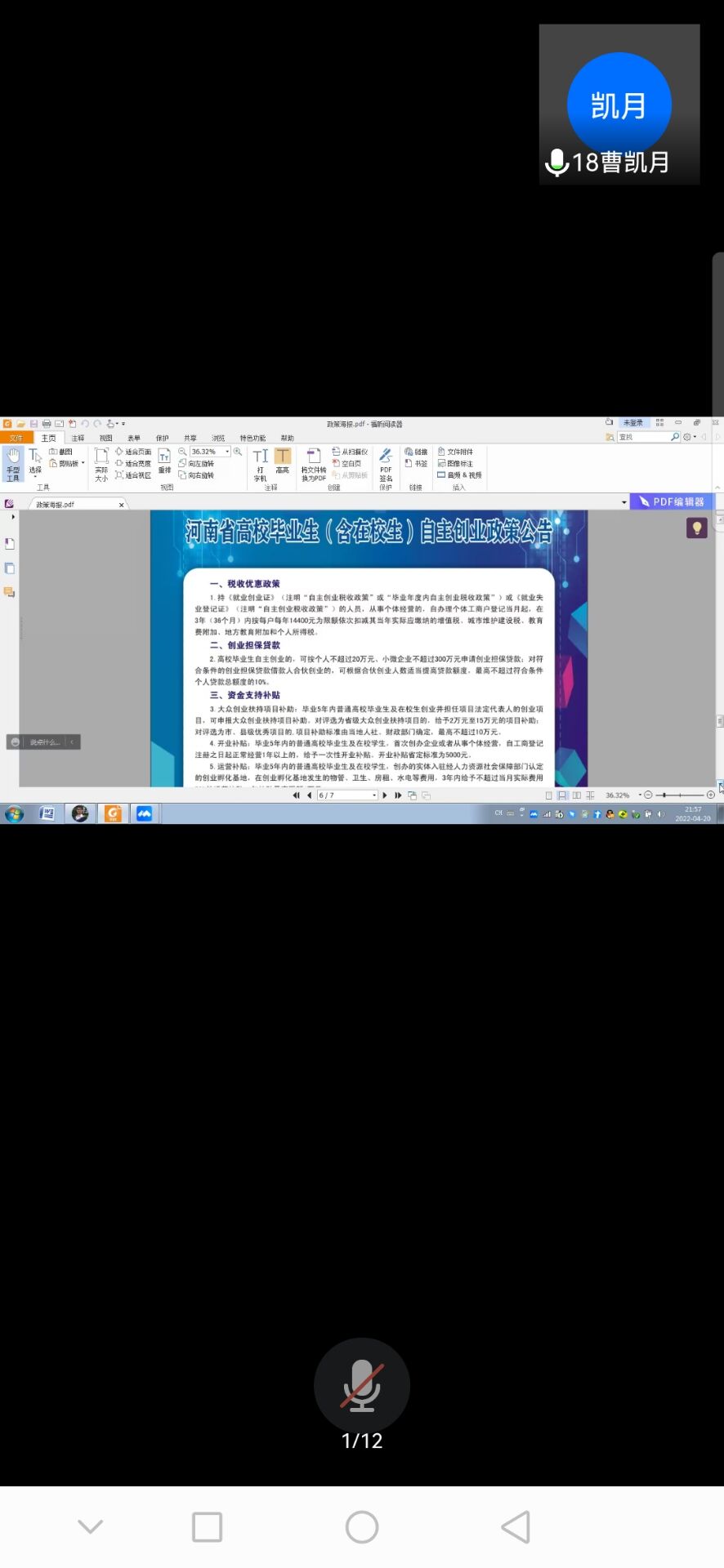Switch to the Protect ribbon tab
724x1568 pixels.
pos(162,439)
